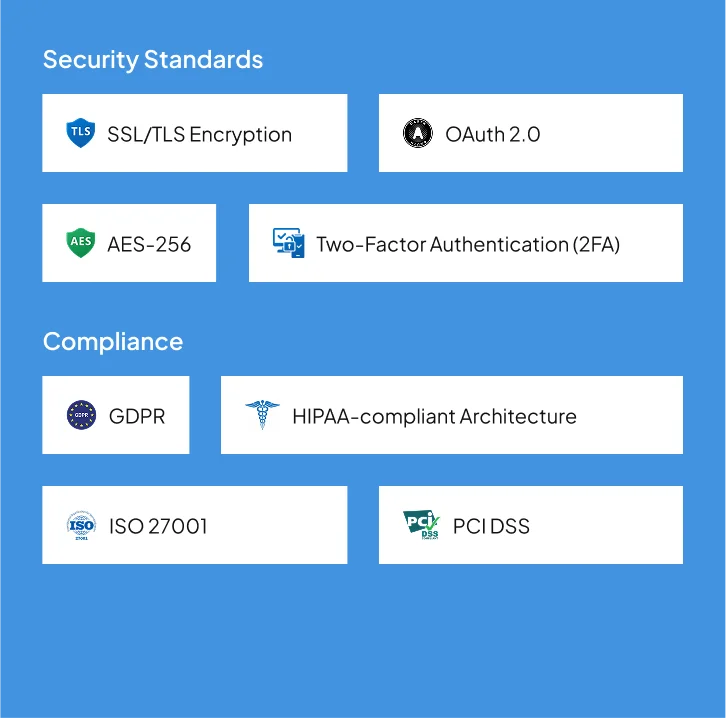This screenshot has height=718, width=726.
Task: Click the two-factor authentication devices icon
Action: (288, 243)
